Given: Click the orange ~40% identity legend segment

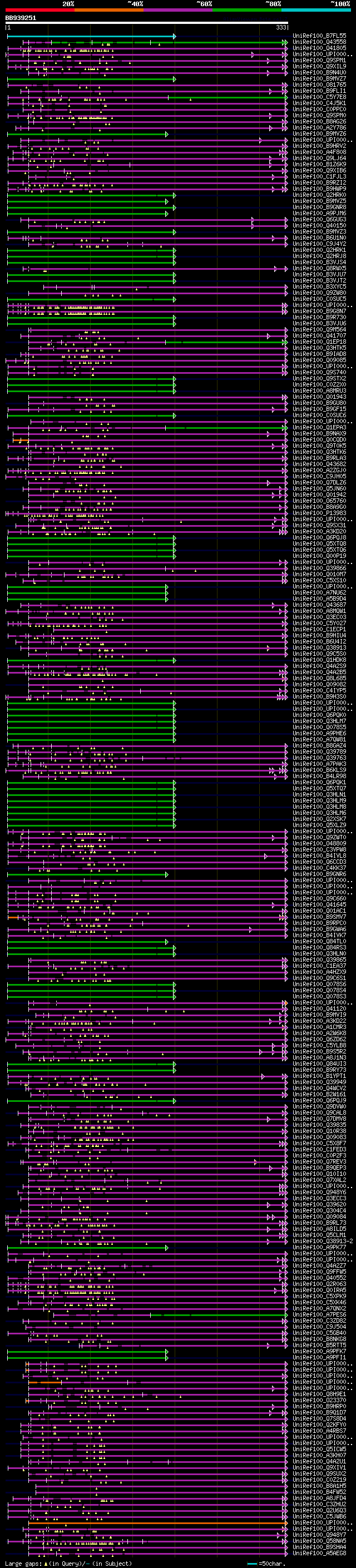Looking at the screenshot, I should (109, 10).
